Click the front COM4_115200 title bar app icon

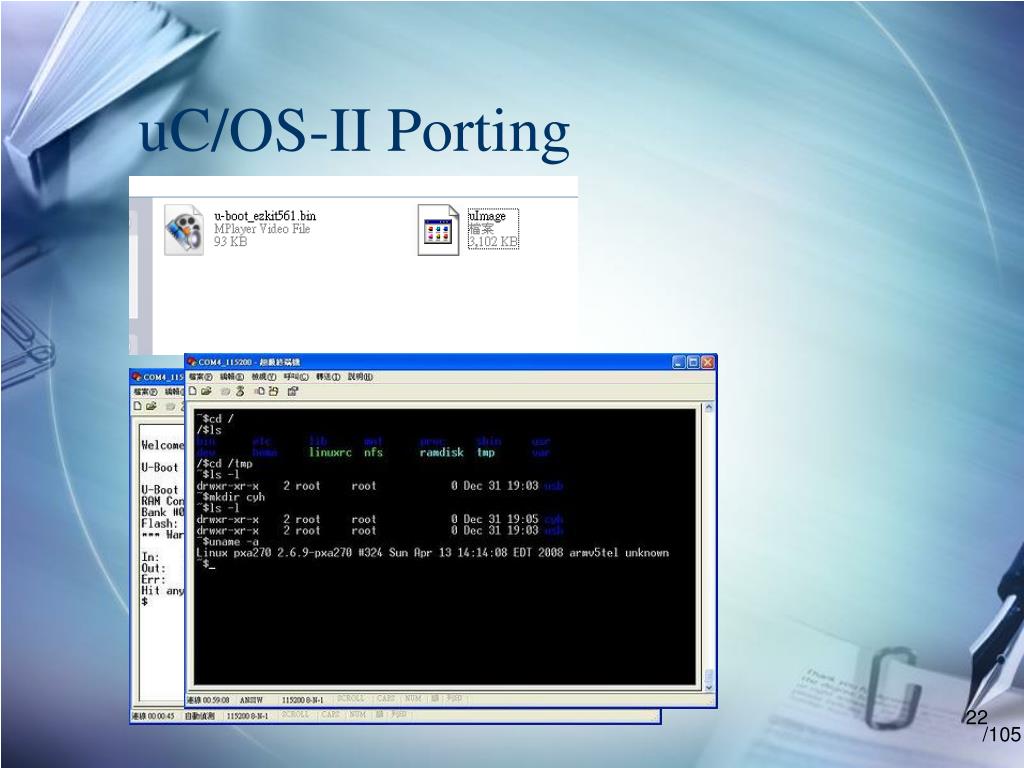[x=193, y=362]
